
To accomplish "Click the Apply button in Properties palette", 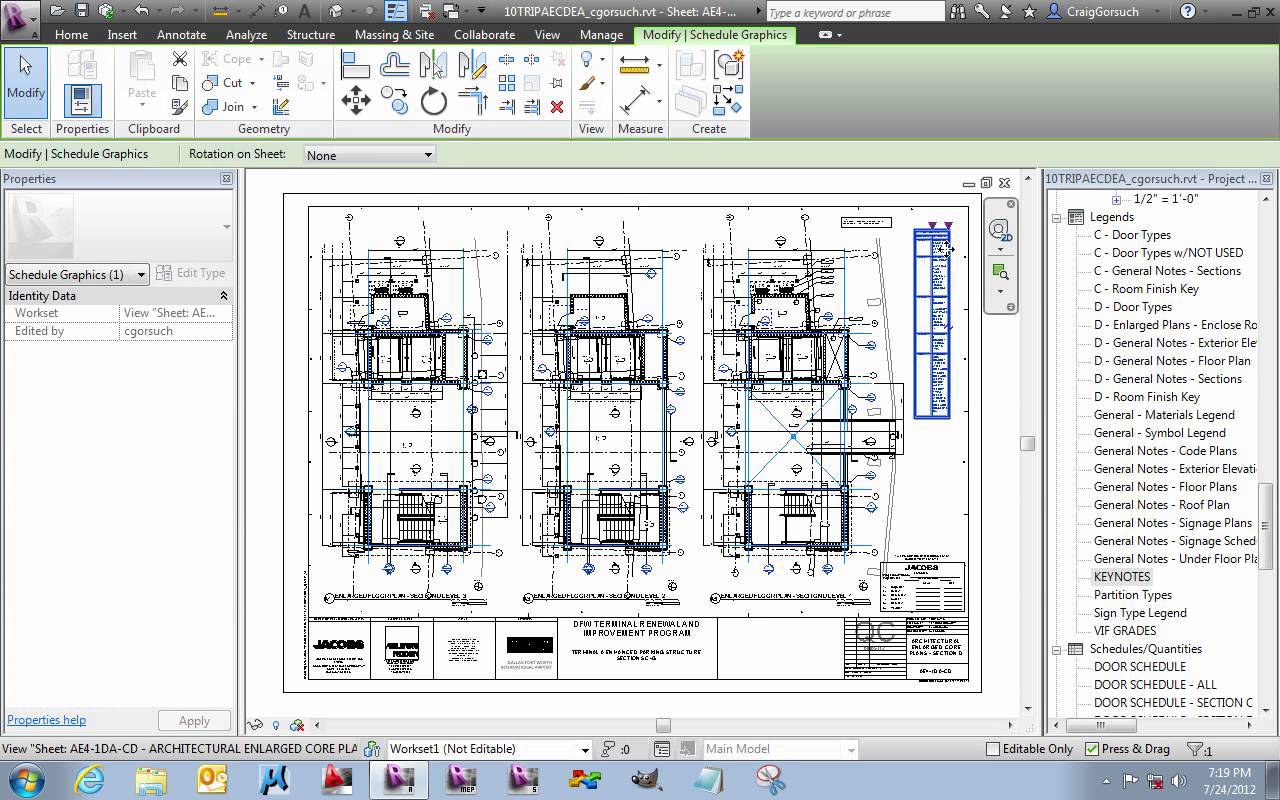I will [x=194, y=719].
